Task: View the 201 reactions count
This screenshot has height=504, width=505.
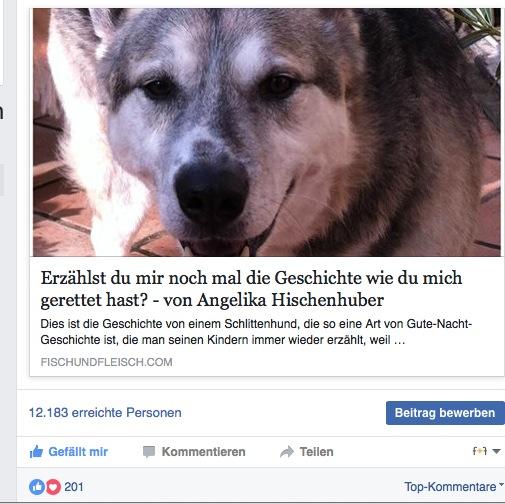Action: (x=74, y=487)
